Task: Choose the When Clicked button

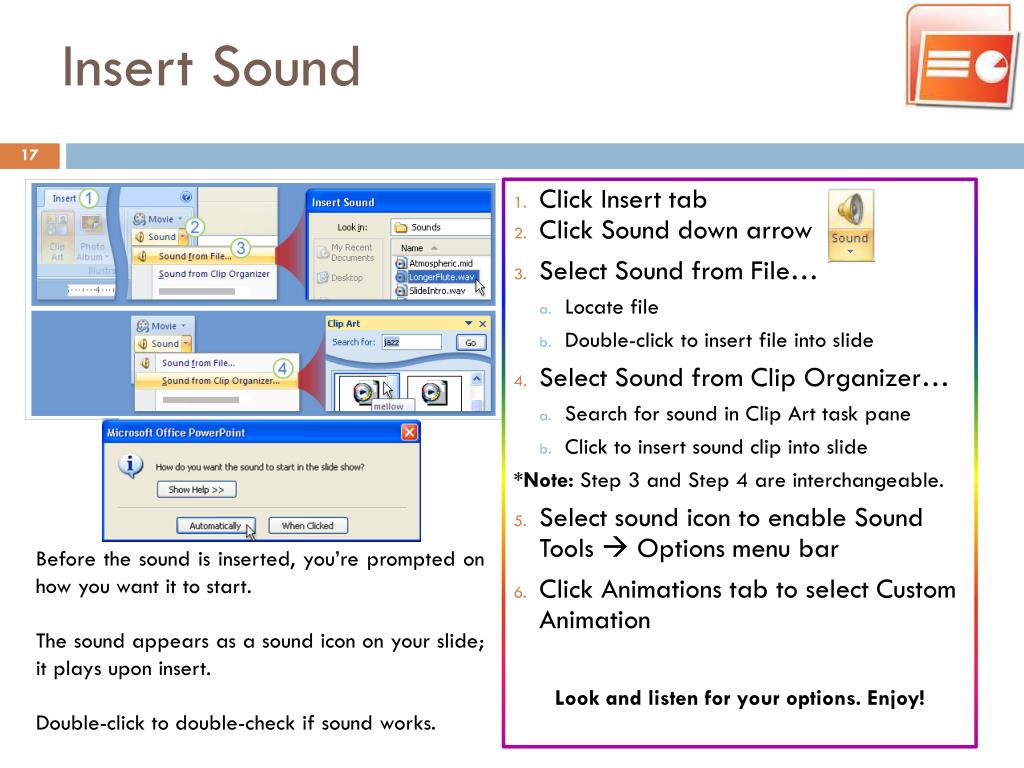Action: point(308,526)
